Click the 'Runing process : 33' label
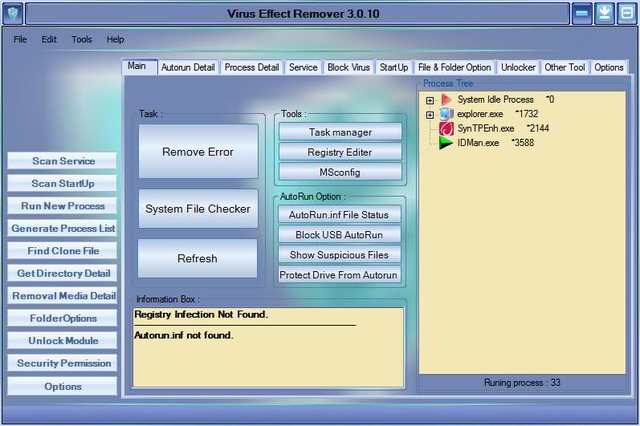 (522, 383)
